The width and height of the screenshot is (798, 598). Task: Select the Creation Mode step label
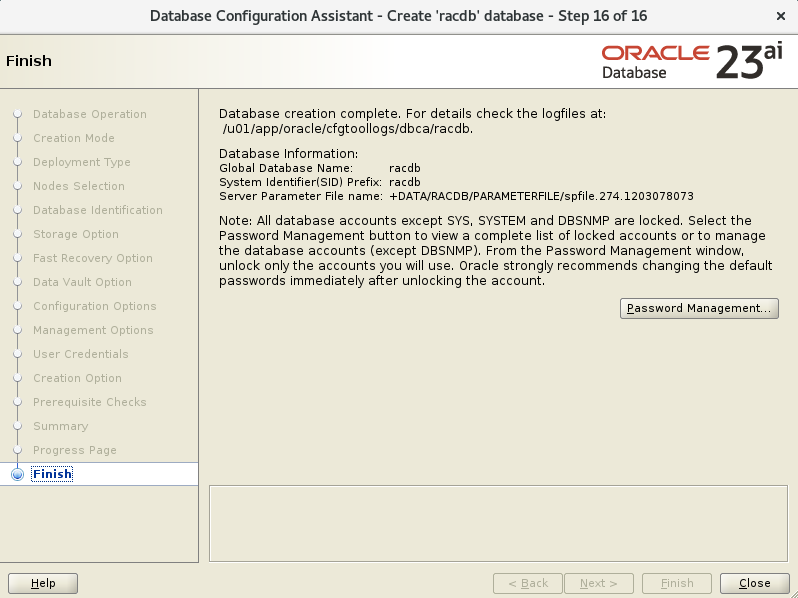coord(74,138)
